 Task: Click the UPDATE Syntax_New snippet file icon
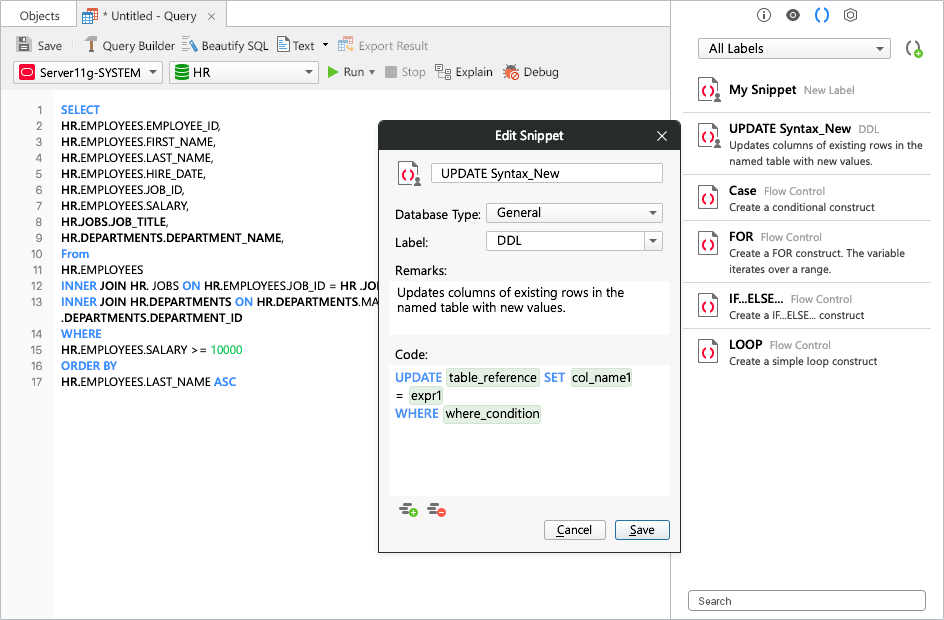709,135
